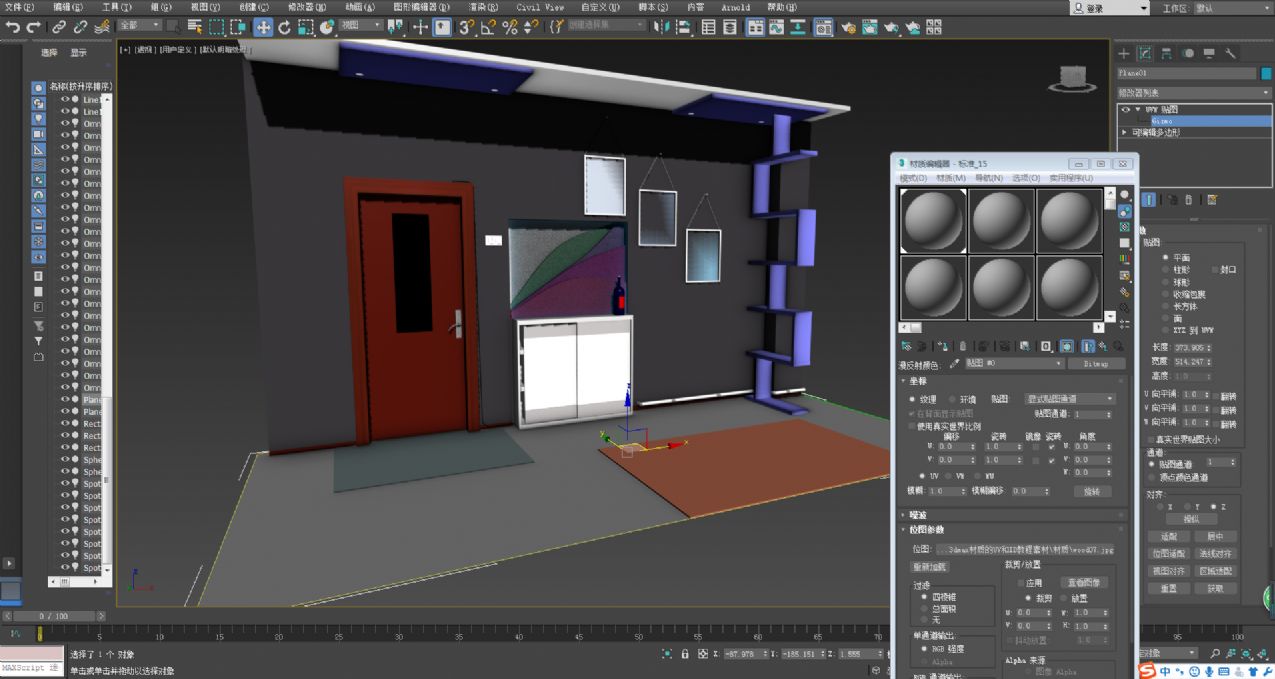Image resolution: width=1275 pixels, height=679 pixels.
Task: Open Select by Name list icon
Action: 195,27
